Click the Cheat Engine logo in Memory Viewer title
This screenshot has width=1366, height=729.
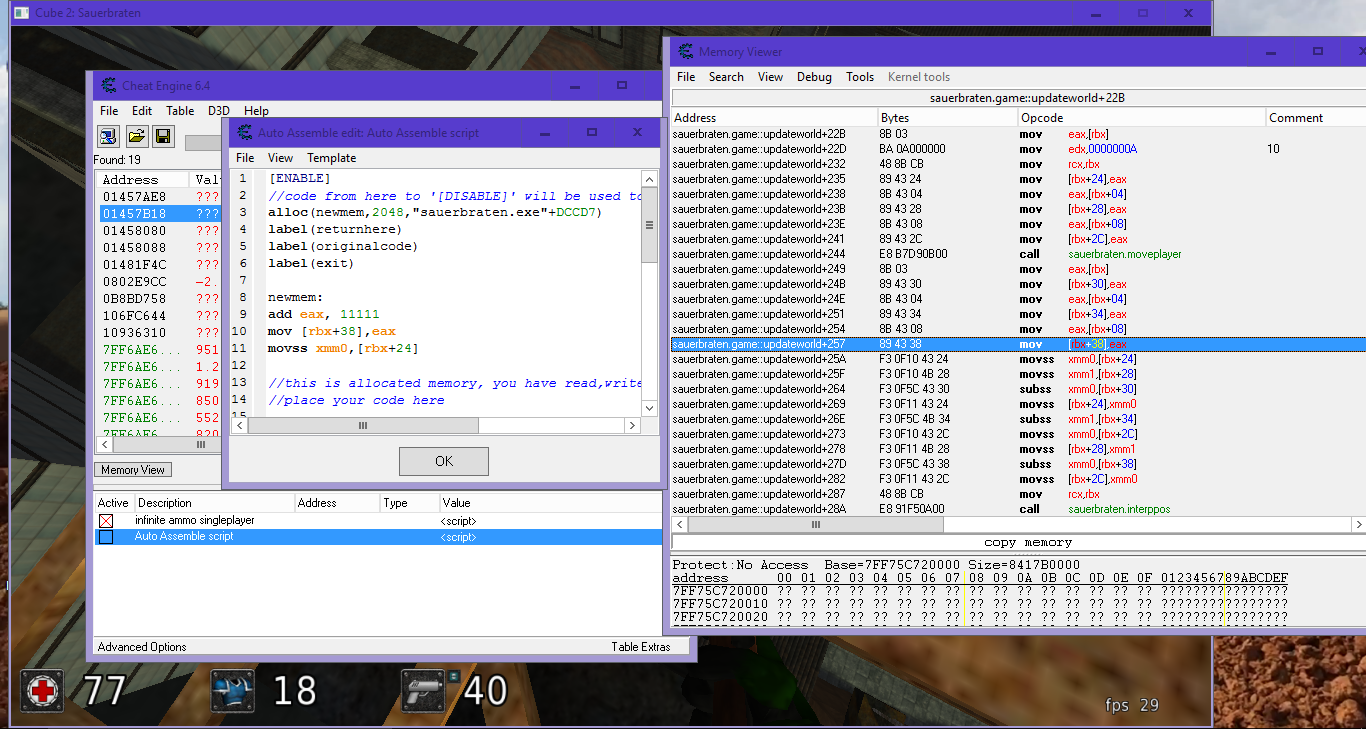[x=685, y=52]
